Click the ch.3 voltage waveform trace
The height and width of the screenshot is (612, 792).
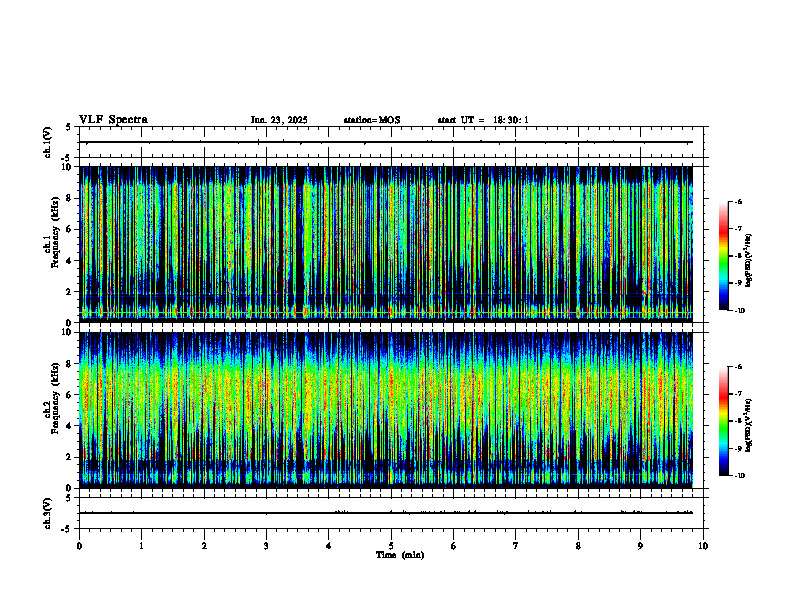(386, 513)
